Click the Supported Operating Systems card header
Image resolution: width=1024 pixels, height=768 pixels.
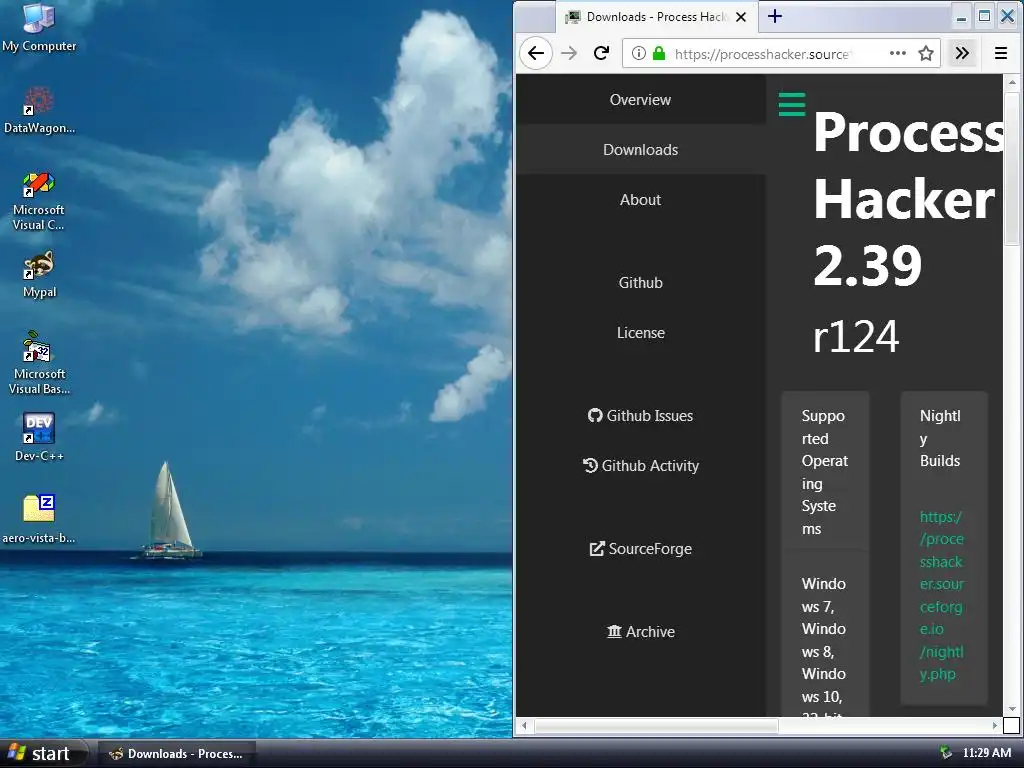[x=824, y=472]
